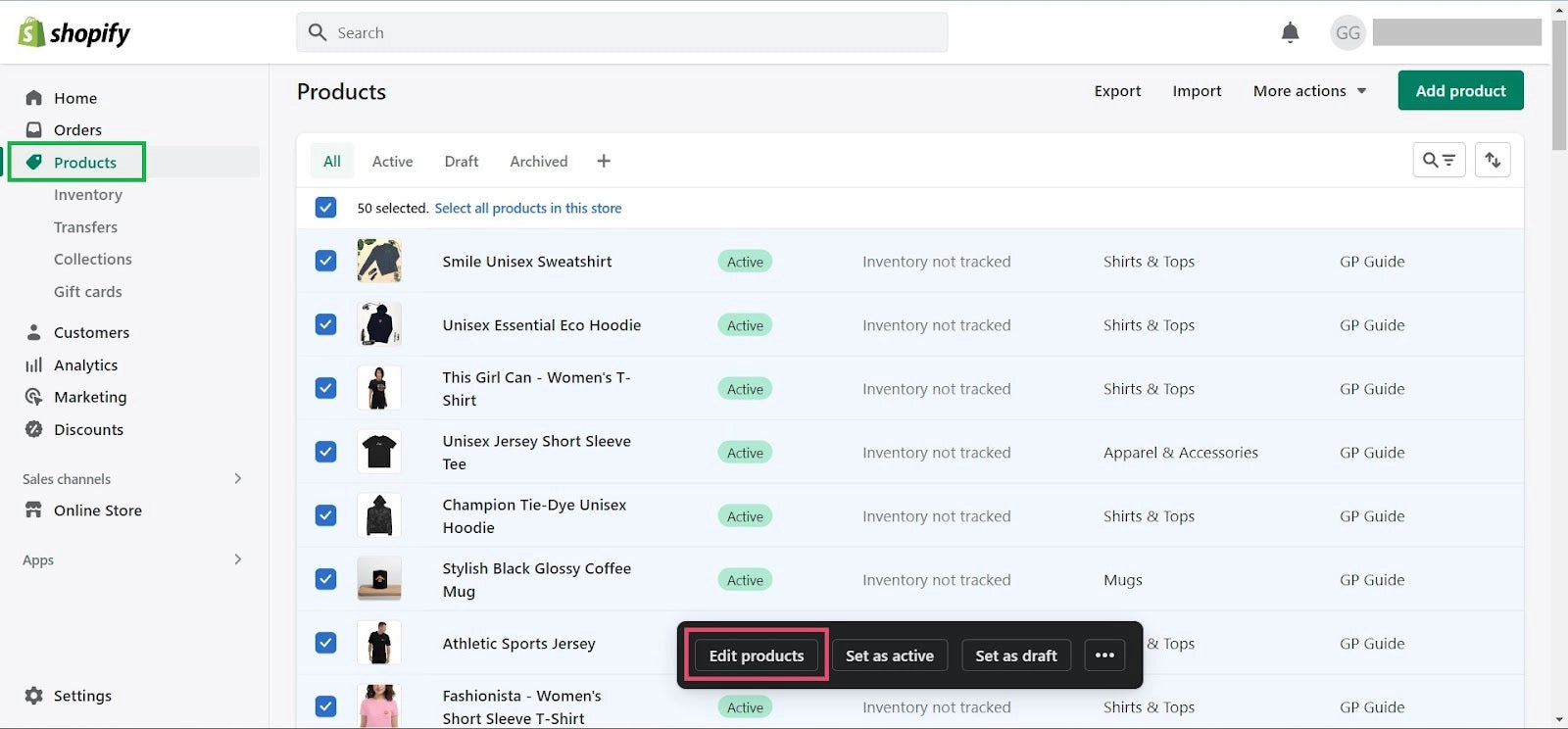Deselect all products header checkbox
The image size is (1568, 729).
tap(326, 208)
